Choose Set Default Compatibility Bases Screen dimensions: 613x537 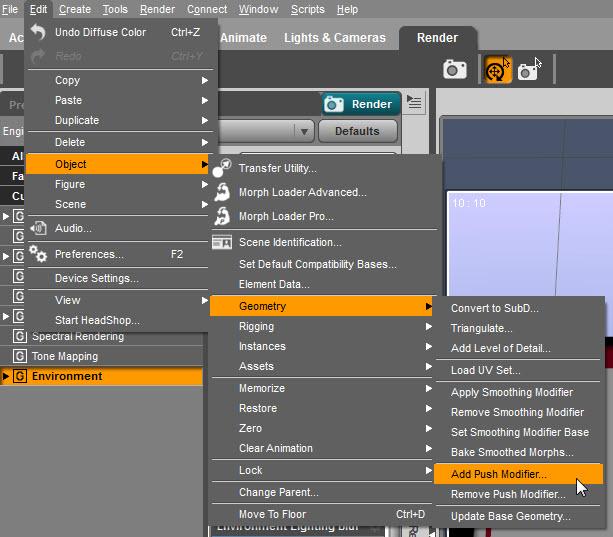[x=322, y=264]
